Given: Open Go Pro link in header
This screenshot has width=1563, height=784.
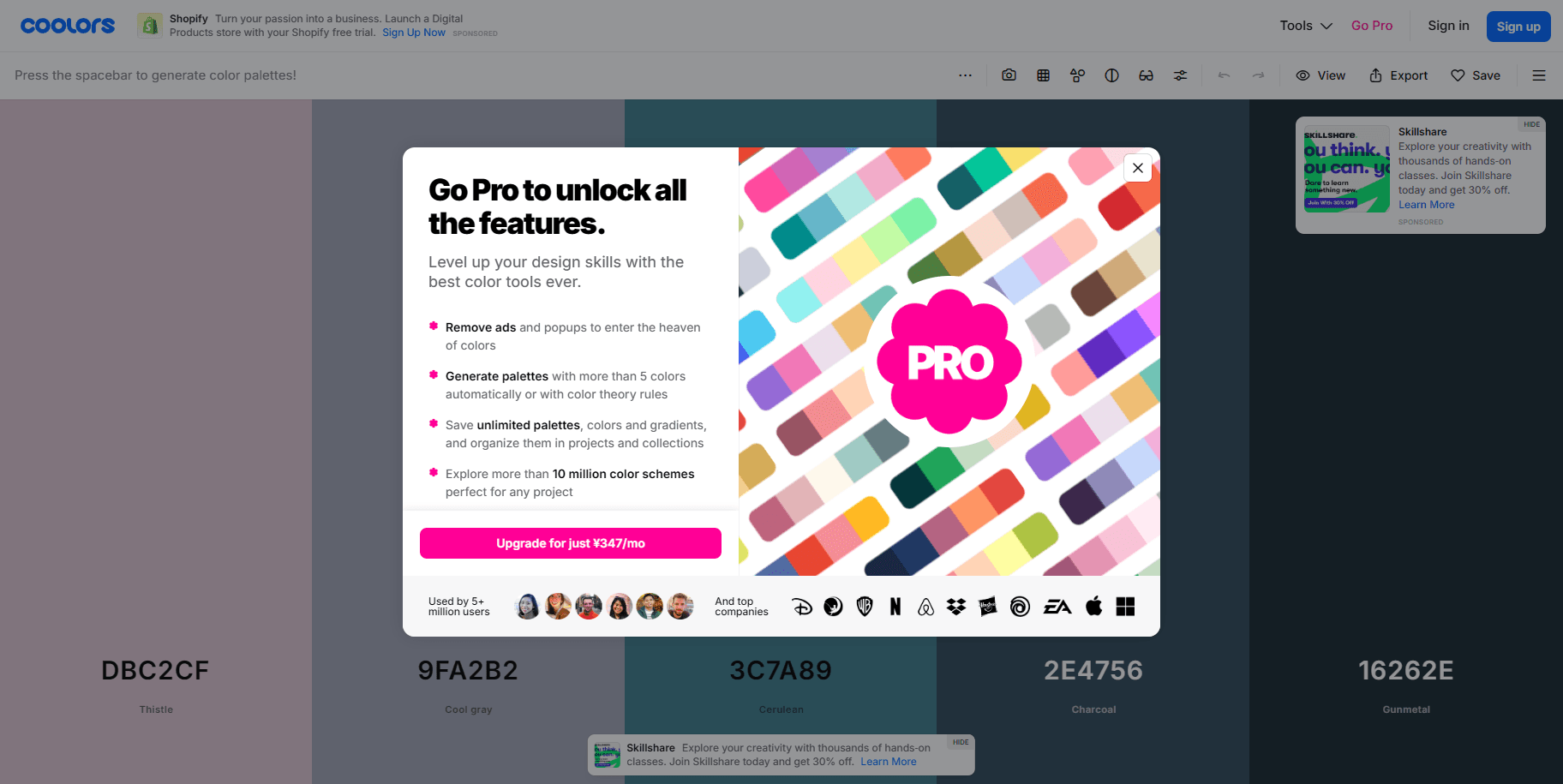Looking at the screenshot, I should [x=1372, y=26].
